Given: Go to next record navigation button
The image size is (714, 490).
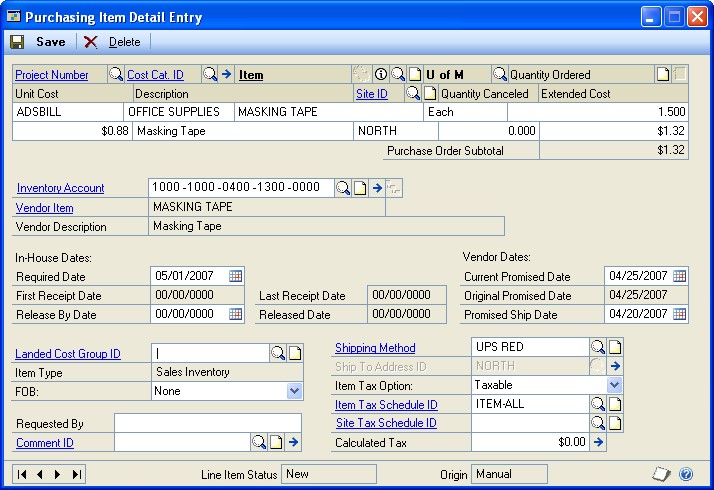Looking at the screenshot, I should (57, 475).
